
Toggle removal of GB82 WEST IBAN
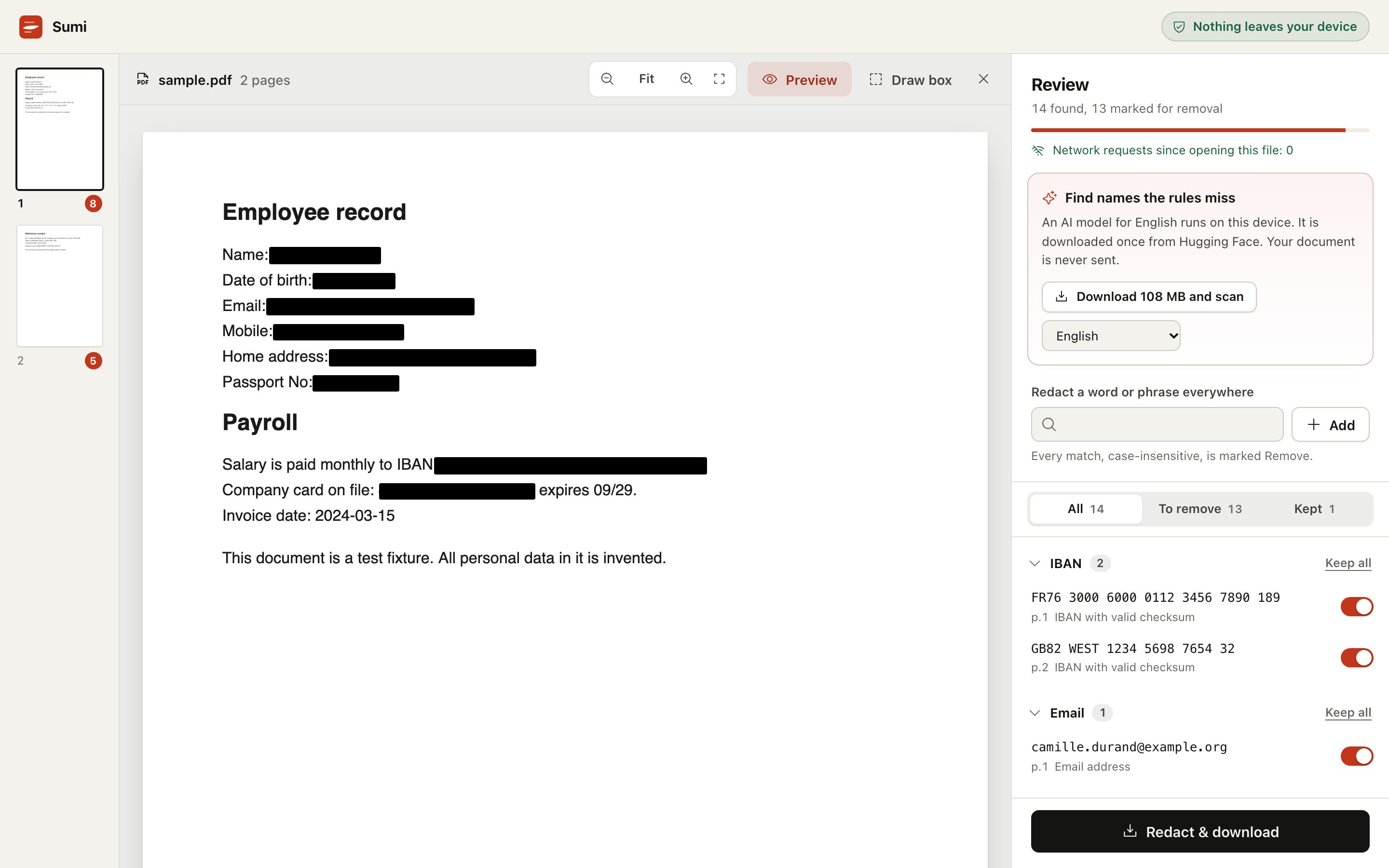(x=1356, y=657)
